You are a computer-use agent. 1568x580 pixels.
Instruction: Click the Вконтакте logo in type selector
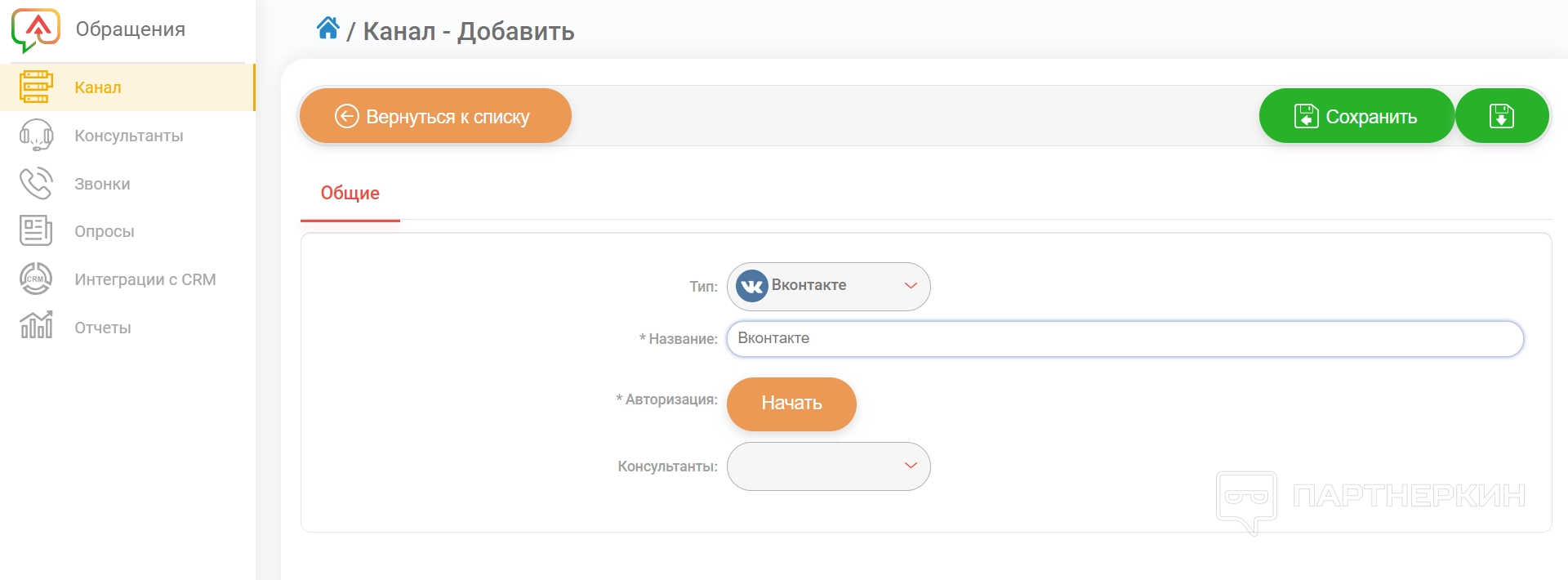(751, 286)
